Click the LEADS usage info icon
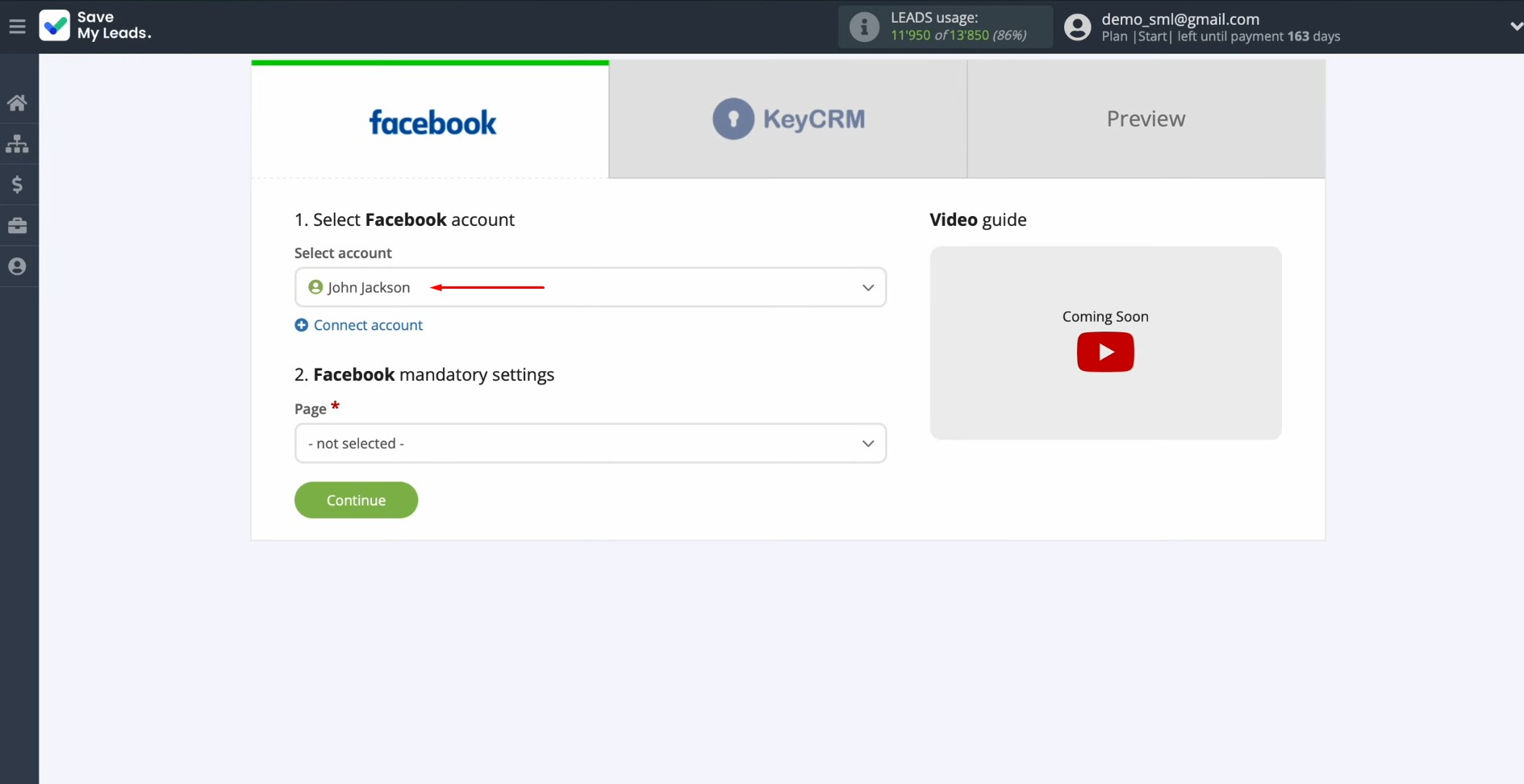1524x784 pixels. point(864,27)
